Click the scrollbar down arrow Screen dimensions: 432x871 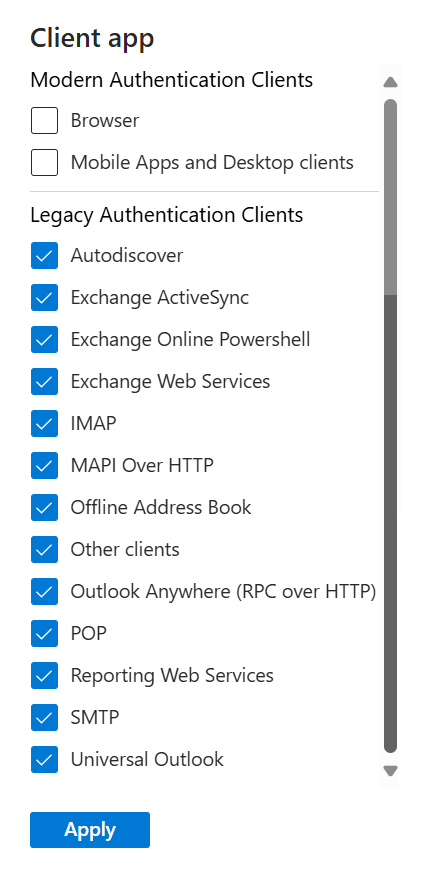[x=390, y=770]
